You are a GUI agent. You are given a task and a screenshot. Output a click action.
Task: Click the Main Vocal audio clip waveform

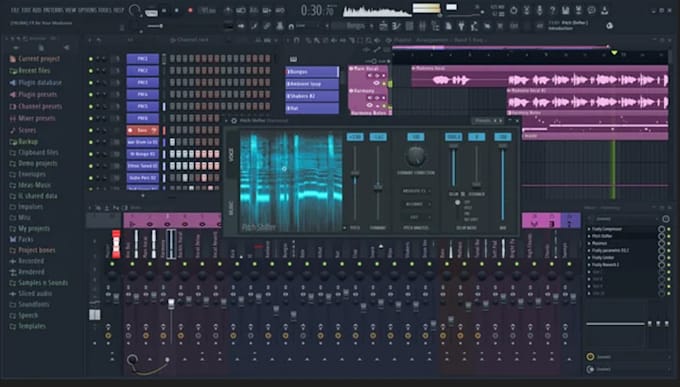[540, 80]
